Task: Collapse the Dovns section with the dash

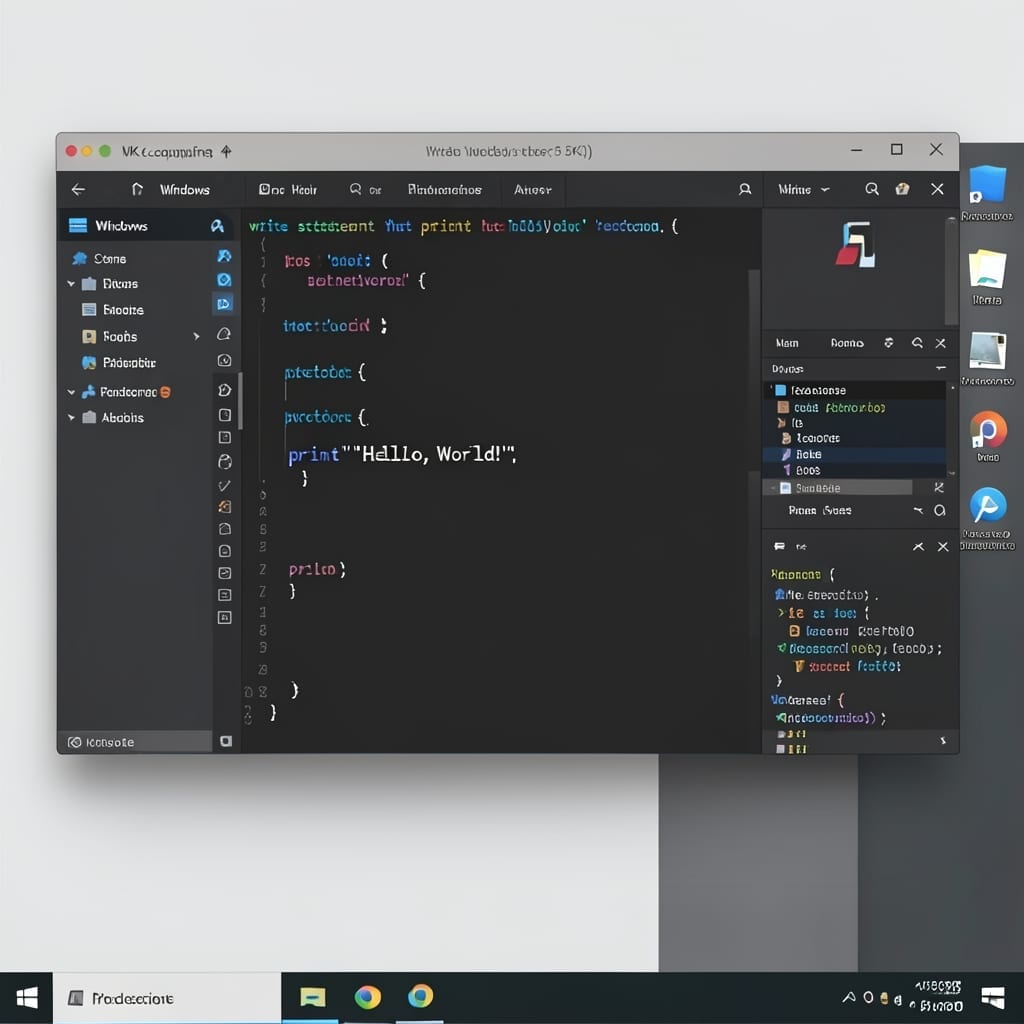Action: [x=940, y=368]
